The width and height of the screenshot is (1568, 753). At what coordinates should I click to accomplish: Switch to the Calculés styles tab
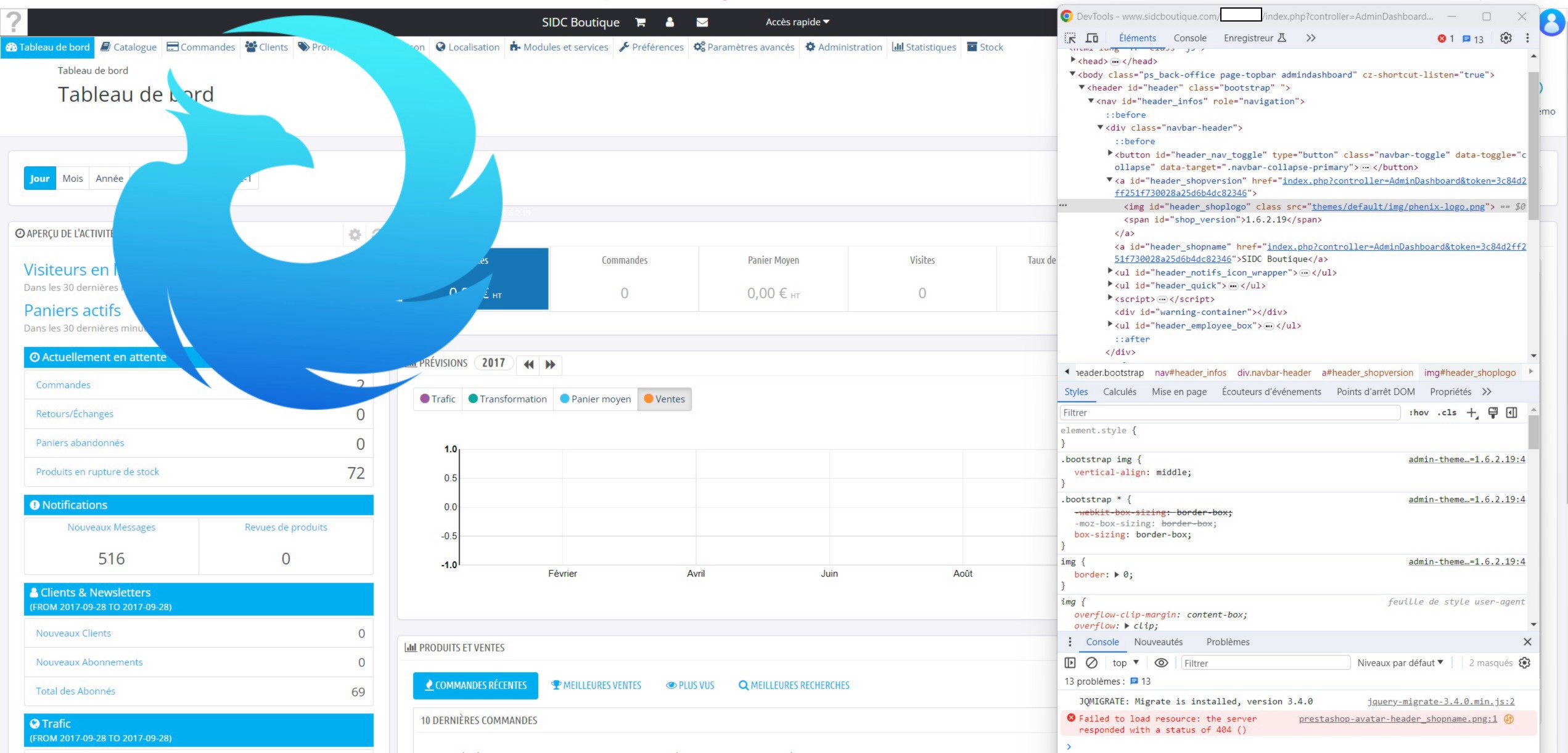(x=1119, y=392)
